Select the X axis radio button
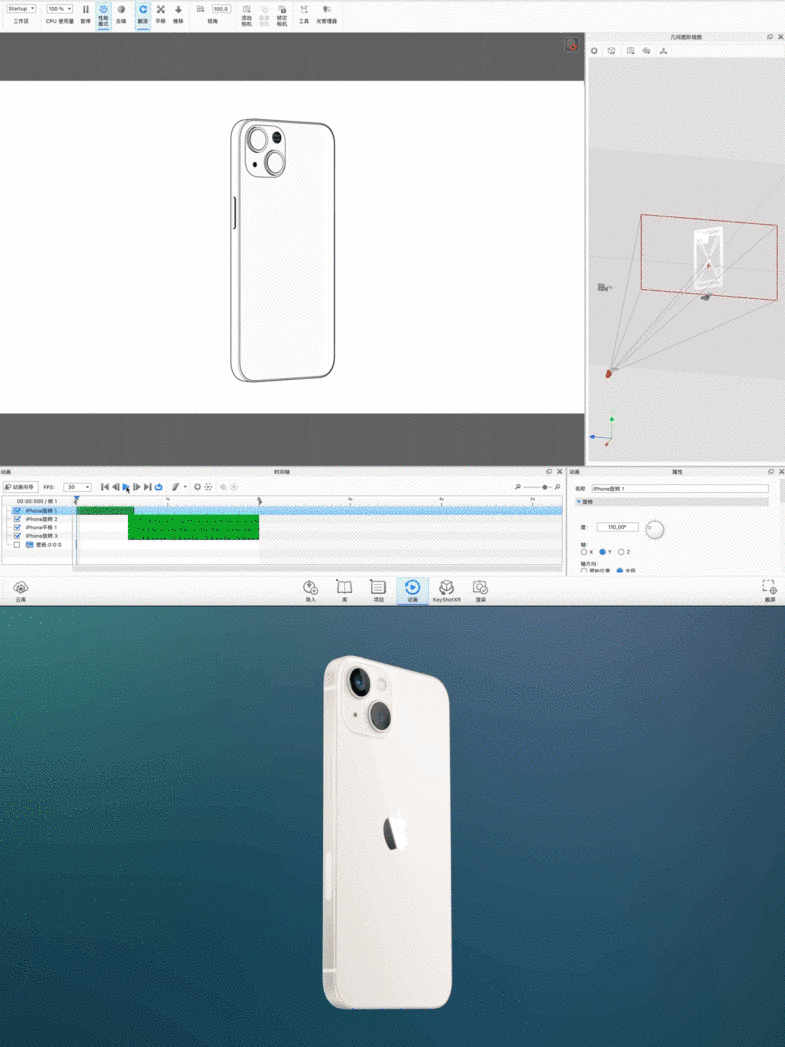 (x=584, y=552)
